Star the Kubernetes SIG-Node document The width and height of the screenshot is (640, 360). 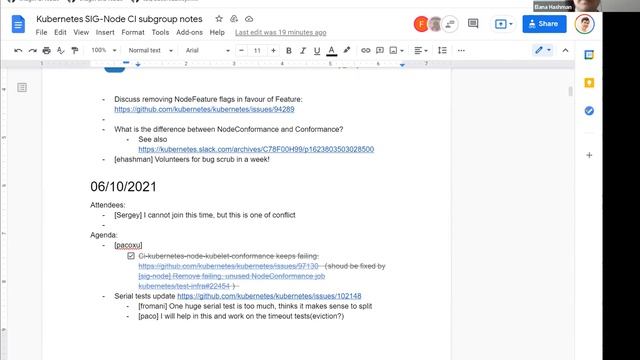219,19
